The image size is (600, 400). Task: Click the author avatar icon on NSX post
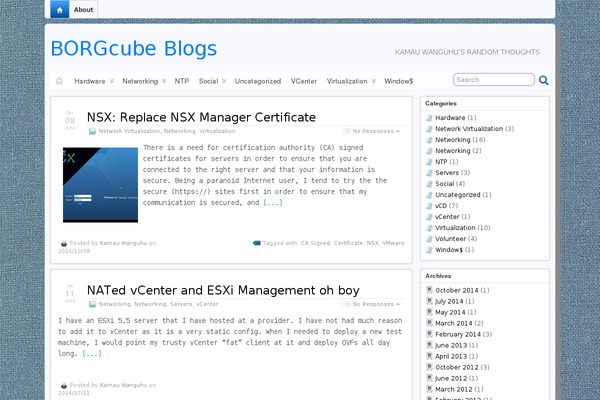click(x=64, y=243)
